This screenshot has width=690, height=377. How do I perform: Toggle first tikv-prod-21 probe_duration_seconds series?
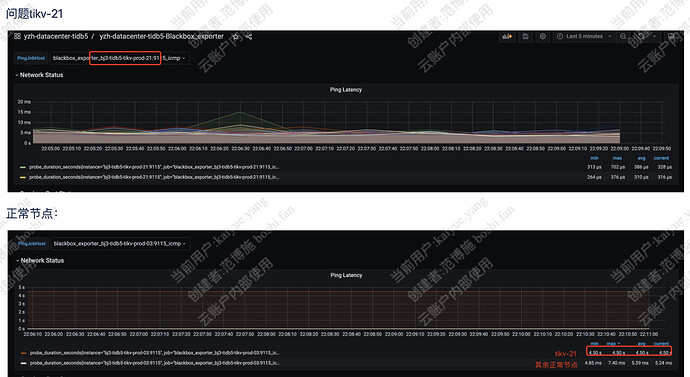[x=154, y=167]
